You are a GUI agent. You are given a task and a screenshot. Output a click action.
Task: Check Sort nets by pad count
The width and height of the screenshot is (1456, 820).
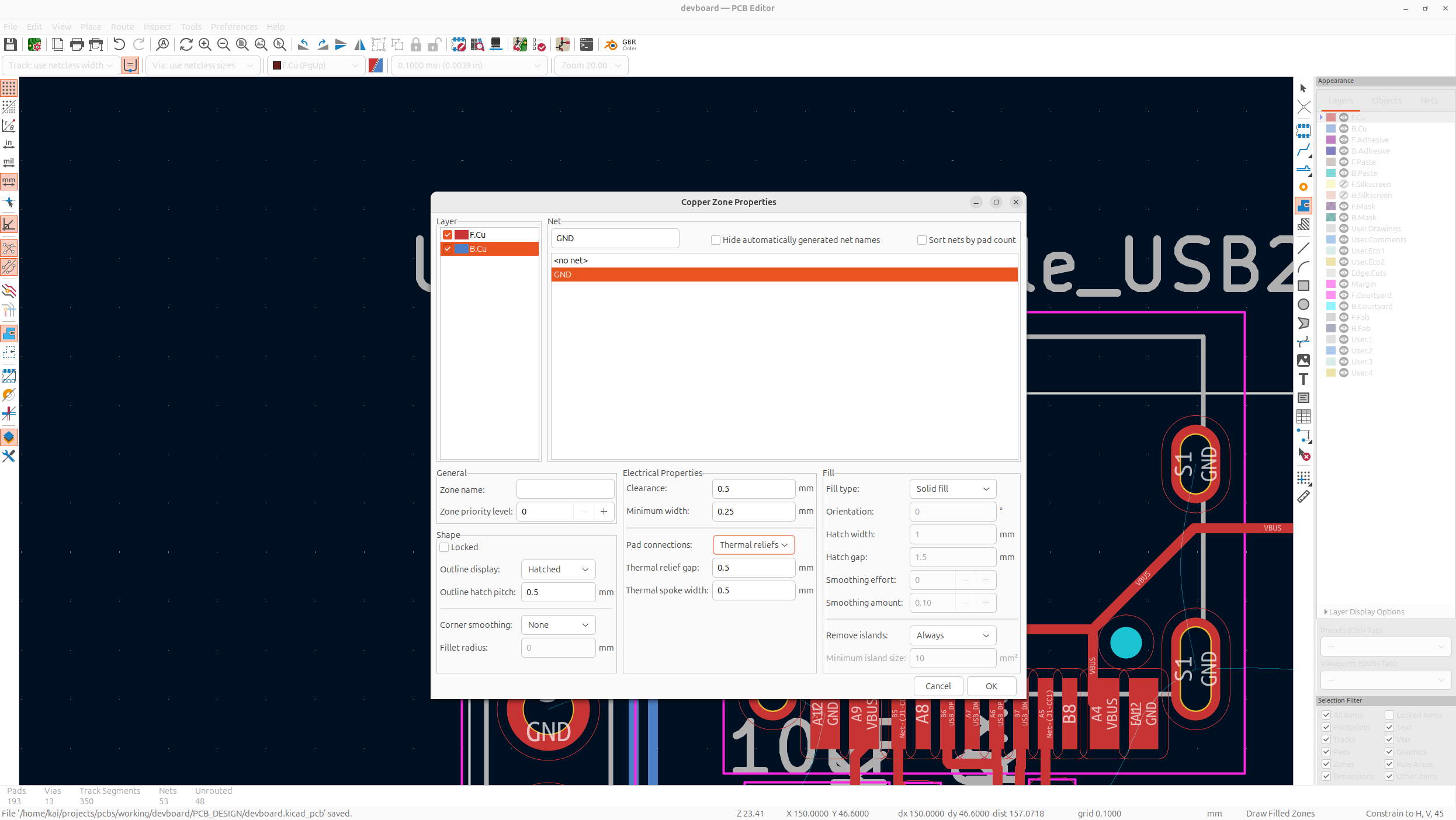pyautogui.click(x=922, y=240)
